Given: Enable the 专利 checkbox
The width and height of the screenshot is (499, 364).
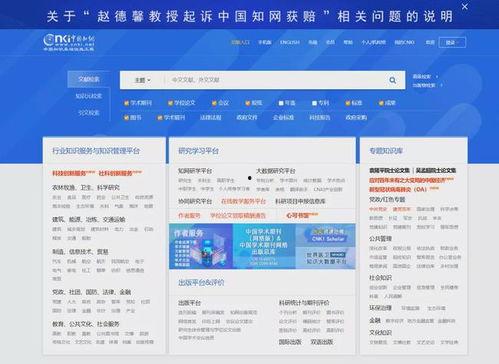Looking at the screenshot, I should [x=314, y=103].
